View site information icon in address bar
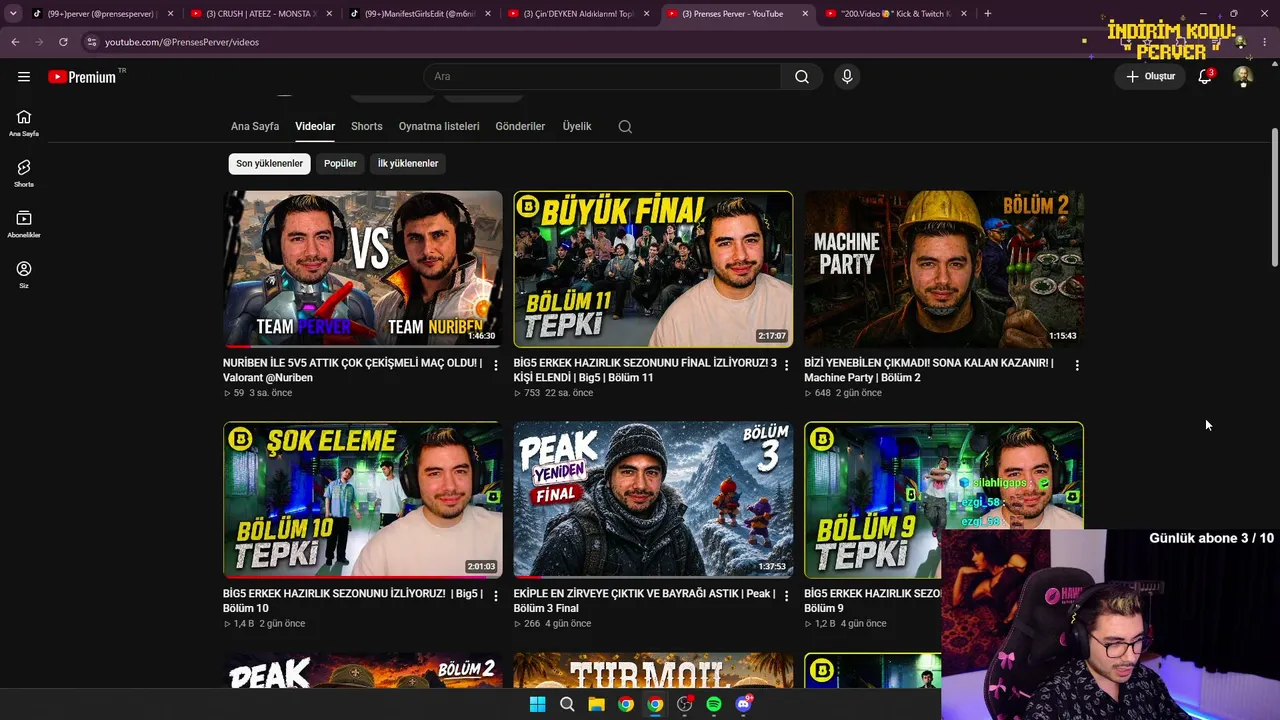Screen dimensions: 1280x720 [91, 42]
